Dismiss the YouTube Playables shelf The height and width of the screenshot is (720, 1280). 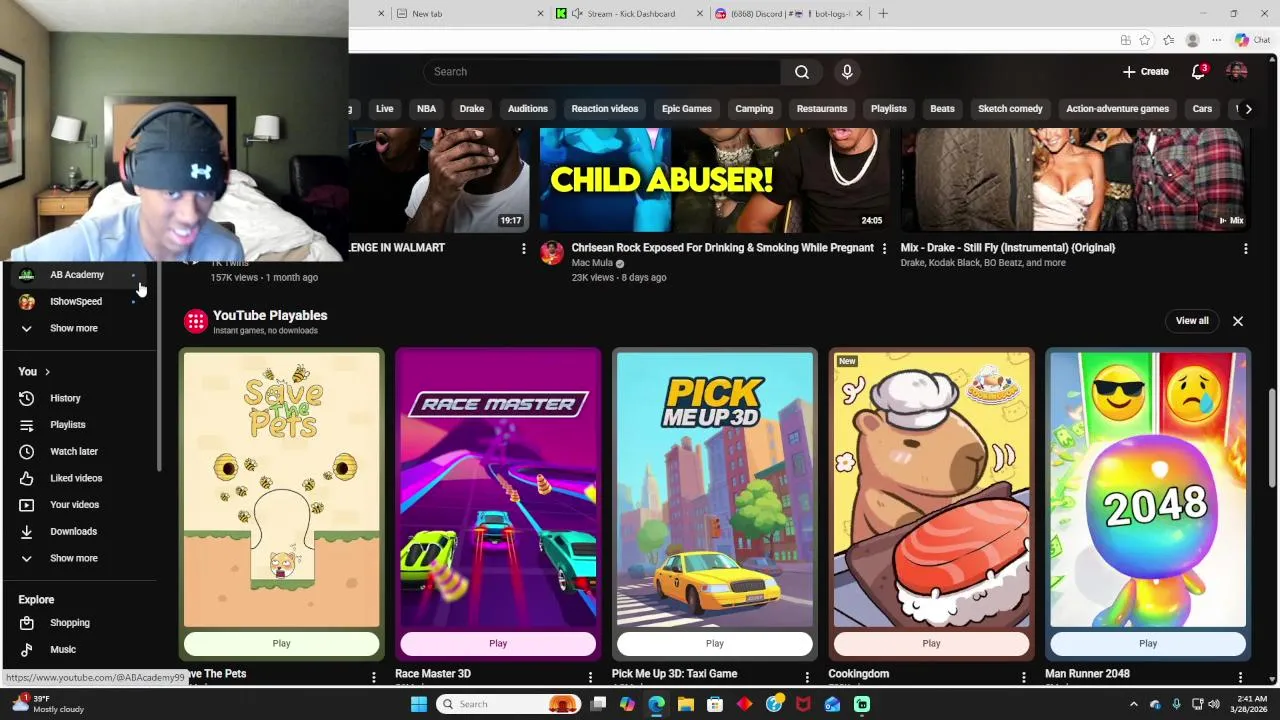click(1238, 321)
